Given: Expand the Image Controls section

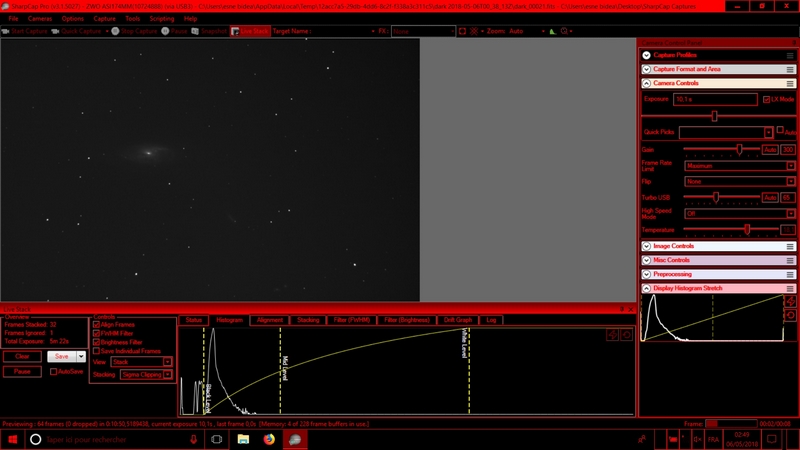Looking at the screenshot, I should (646, 246).
